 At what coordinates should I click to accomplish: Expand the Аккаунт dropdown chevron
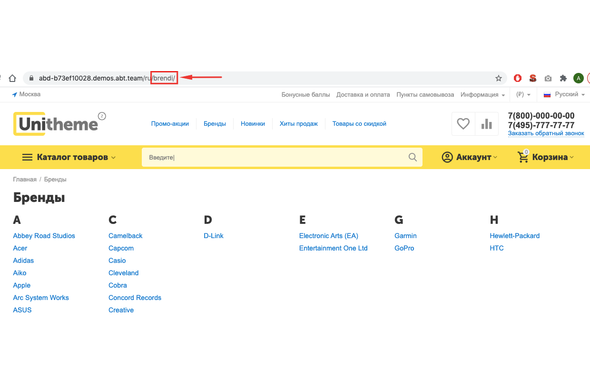tap(495, 157)
